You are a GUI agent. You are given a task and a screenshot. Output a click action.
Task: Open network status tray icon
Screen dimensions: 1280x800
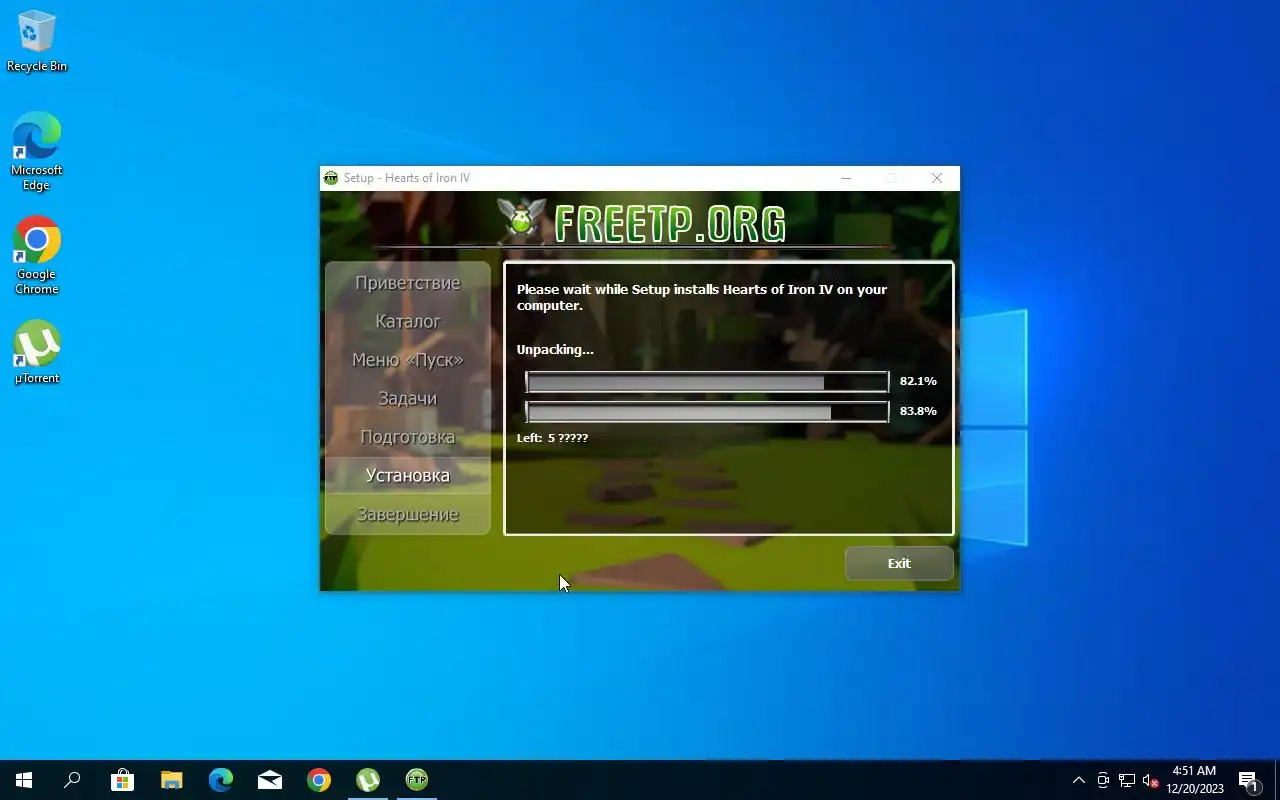[x=1127, y=780]
